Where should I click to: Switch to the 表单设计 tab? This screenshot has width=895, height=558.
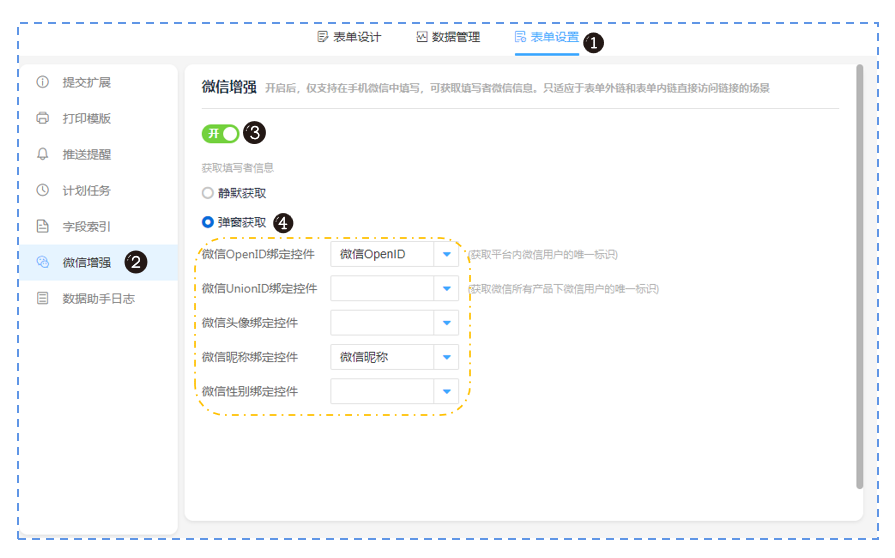point(349,37)
